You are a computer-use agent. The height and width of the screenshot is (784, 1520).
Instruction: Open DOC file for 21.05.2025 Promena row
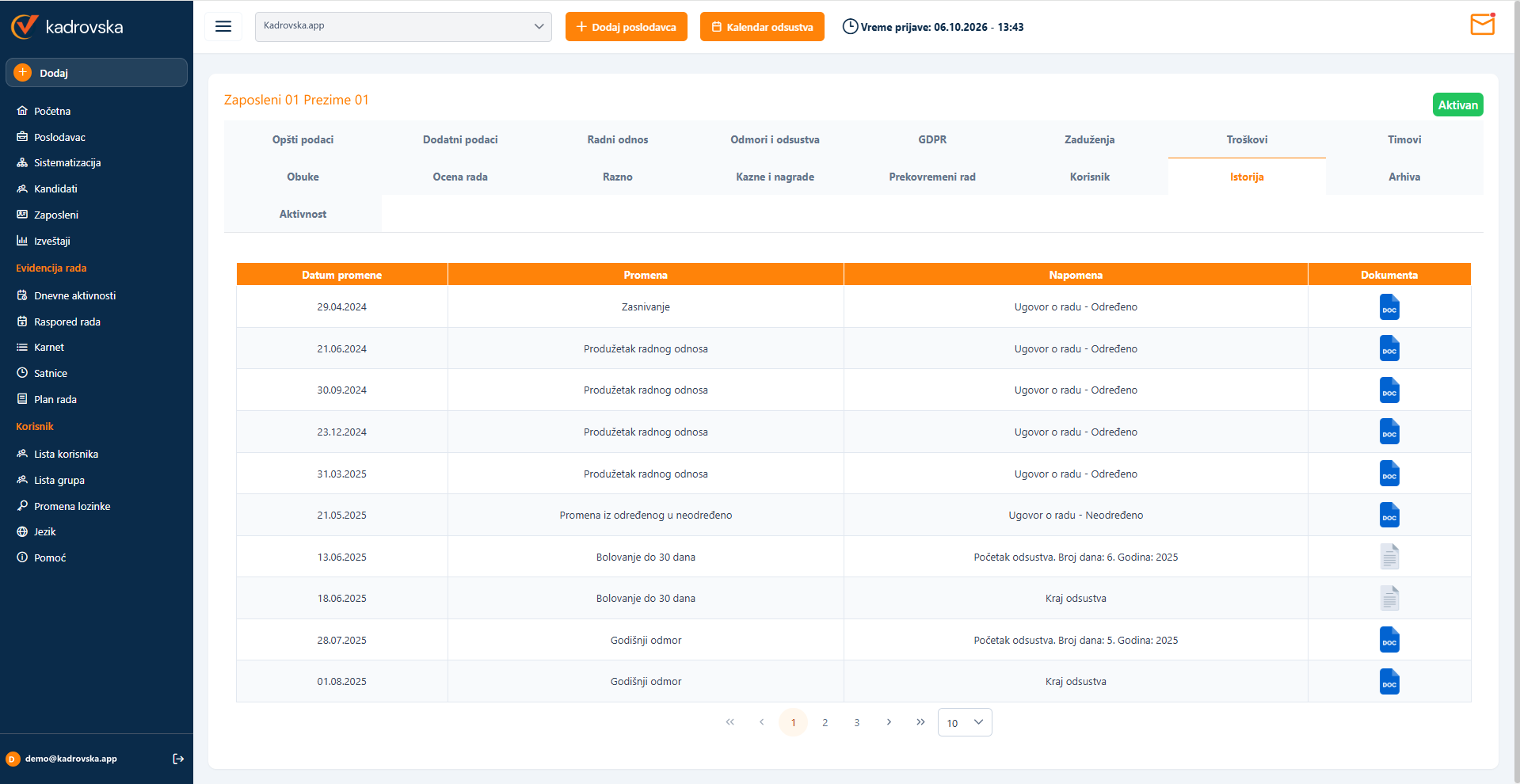[1389, 516]
